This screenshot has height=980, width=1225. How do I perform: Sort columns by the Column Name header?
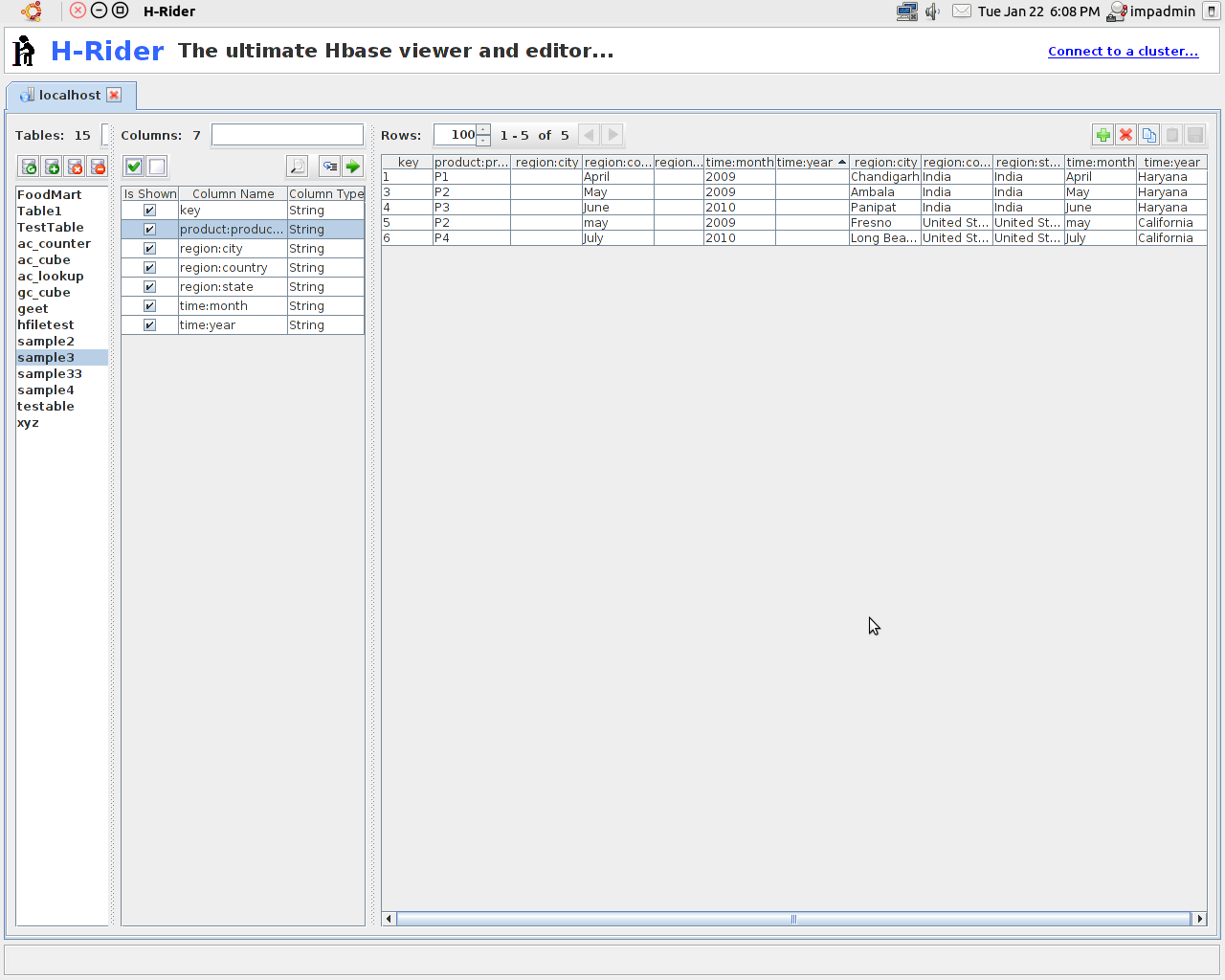(233, 193)
